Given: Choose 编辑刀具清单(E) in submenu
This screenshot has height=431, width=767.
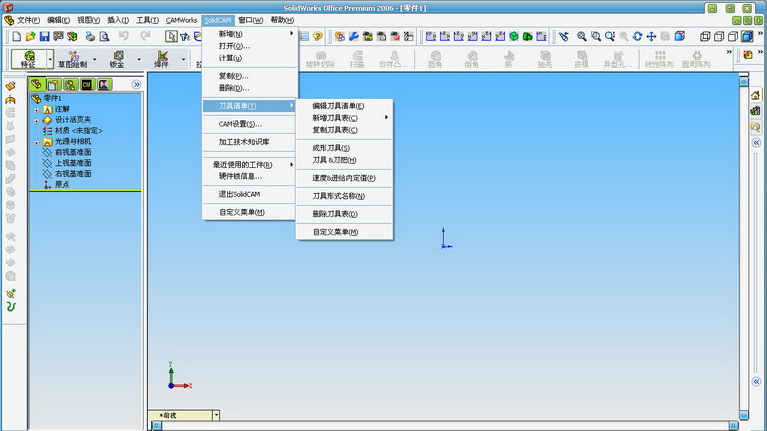Looking at the screenshot, I should (344, 106).
